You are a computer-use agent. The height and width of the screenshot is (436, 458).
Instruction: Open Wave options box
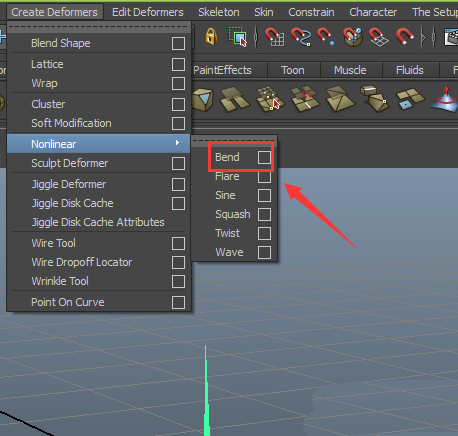(264, 252)
